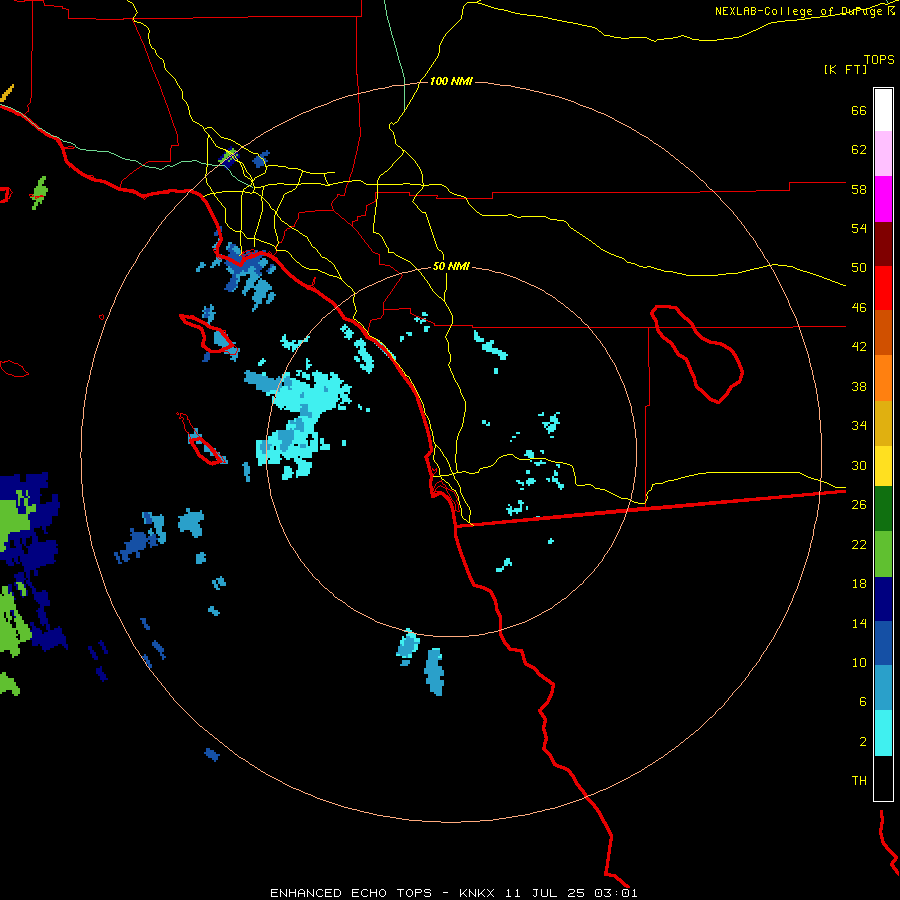Click the legend value 58
The image size is (900, 900).
click(x=859, y=190)
